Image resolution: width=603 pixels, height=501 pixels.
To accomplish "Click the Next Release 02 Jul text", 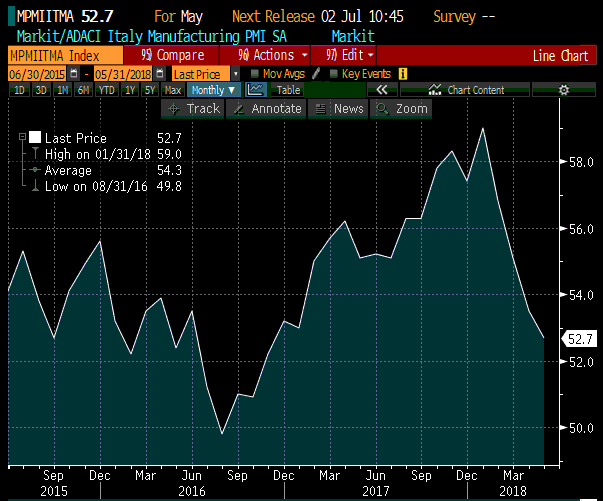I will (318, 17).
